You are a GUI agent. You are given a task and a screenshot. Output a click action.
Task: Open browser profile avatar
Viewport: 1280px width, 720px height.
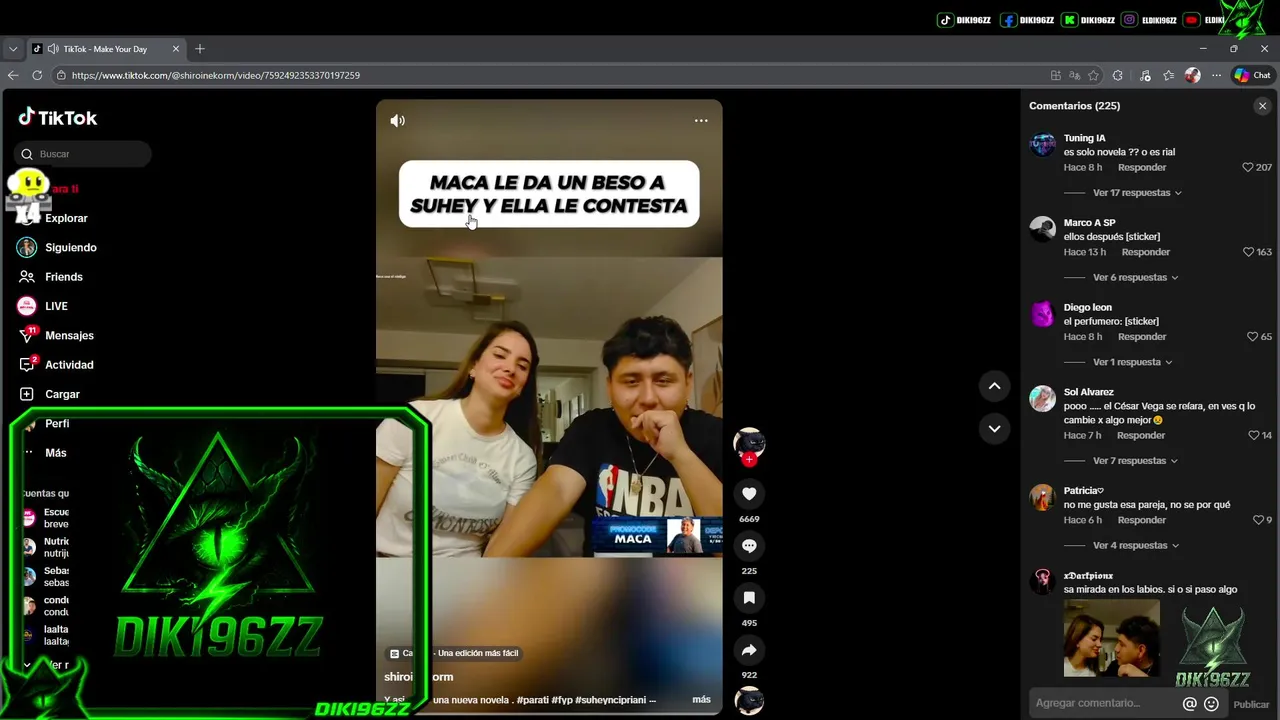click(x=1192, y=75)
